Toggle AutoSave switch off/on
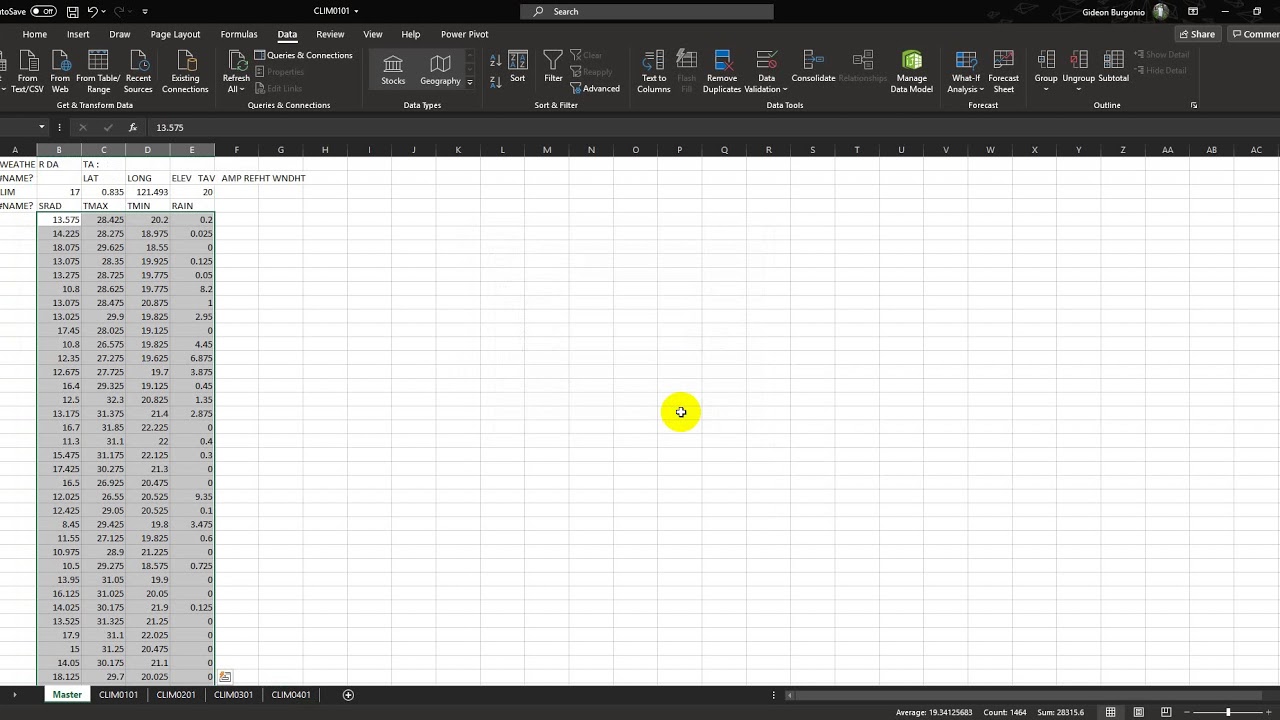Viewport: 1280px width, 720px height. click(x=43, y=11)
